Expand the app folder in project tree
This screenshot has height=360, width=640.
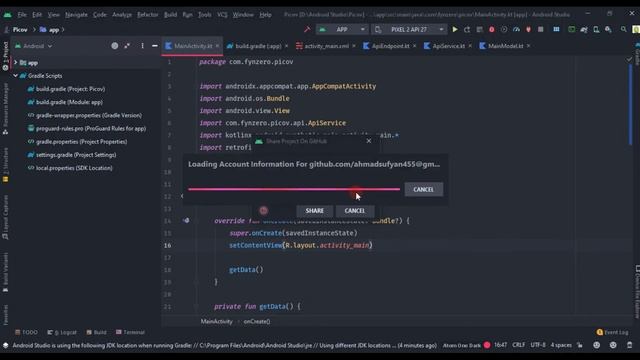[x=16, y=62]
